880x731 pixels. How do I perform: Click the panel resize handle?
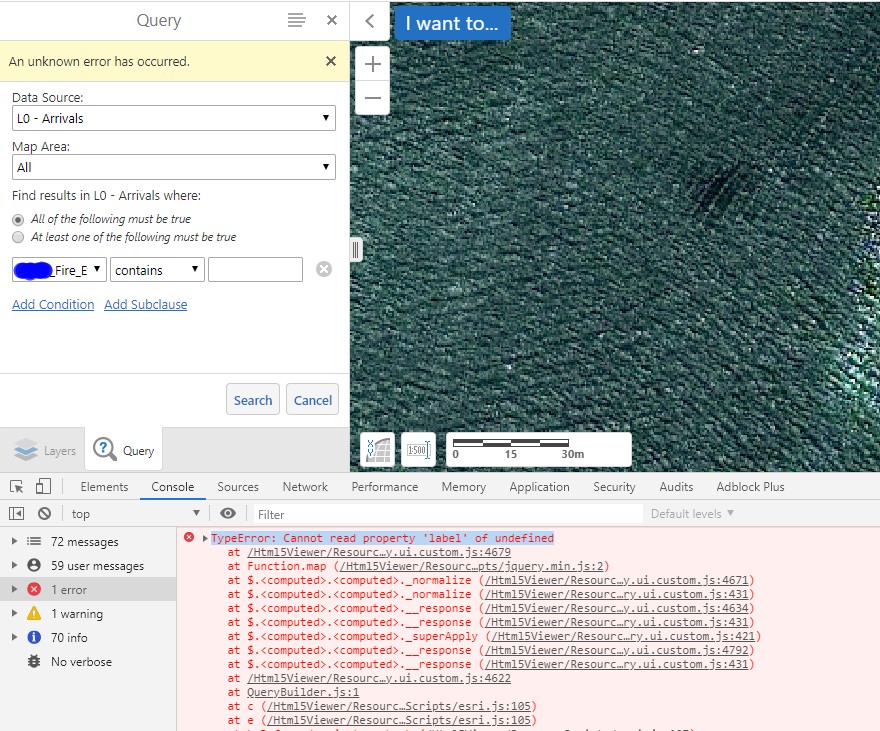coord(355,250)
